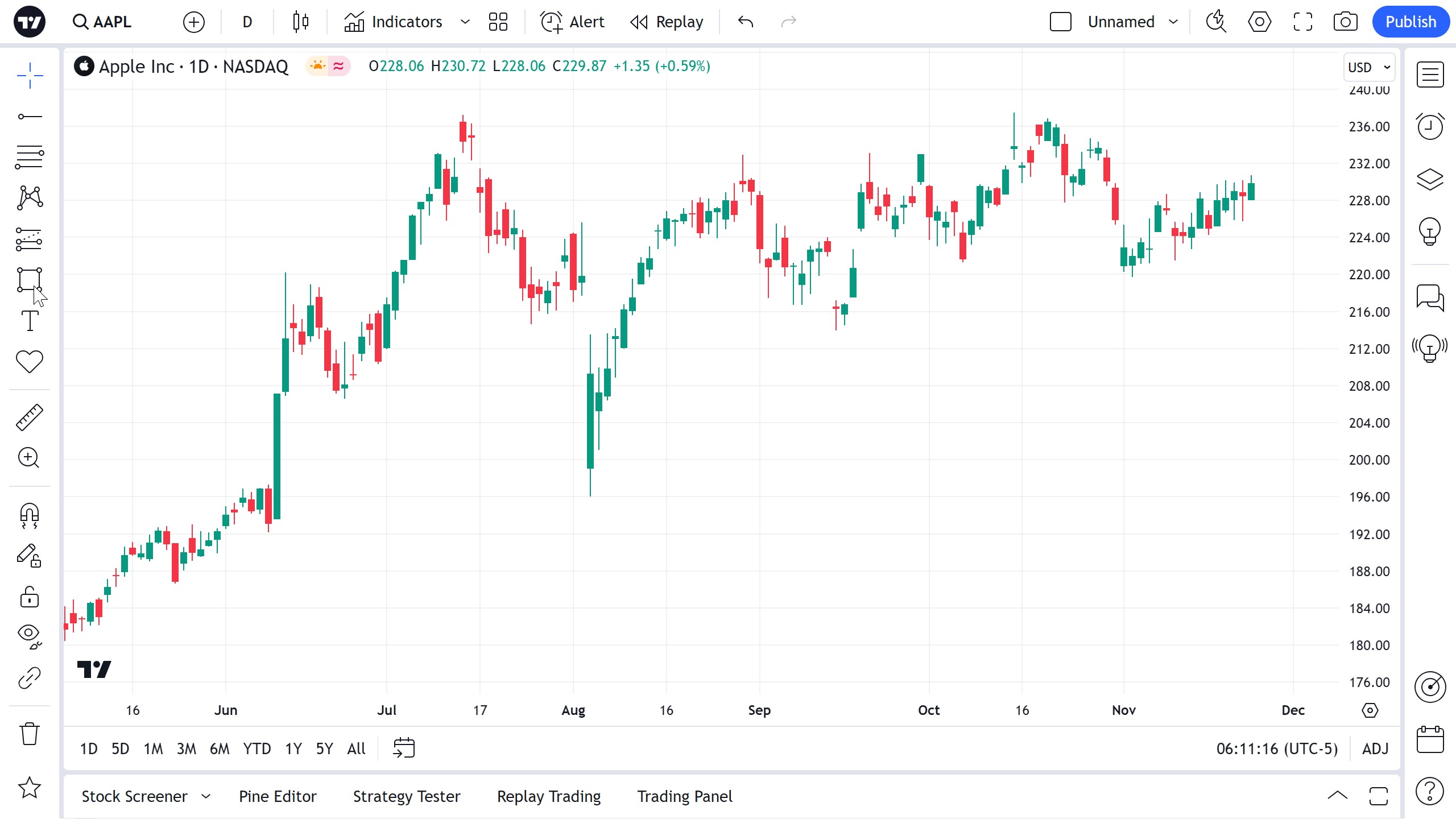Click the trash remove objects icon
The image size is (1456, 819).
[29, 734]
